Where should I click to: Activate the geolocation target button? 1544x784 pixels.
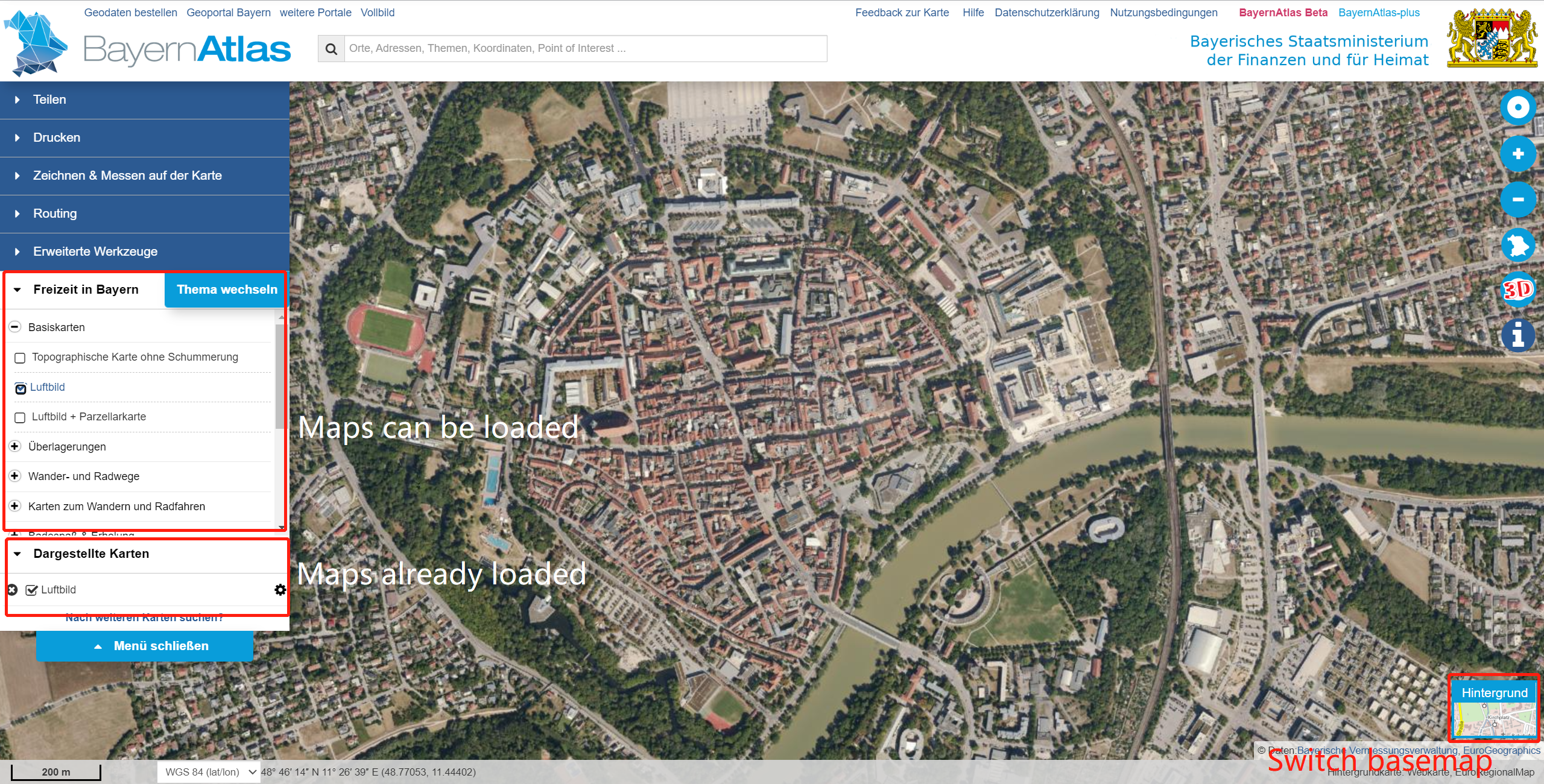point(1518,108)
